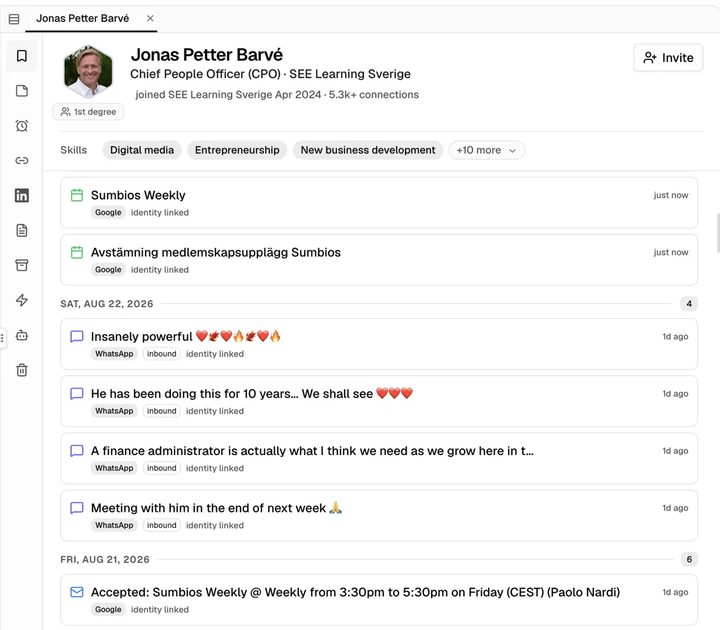
Task: Click Google tag on Accepted email card
Action: pyautogui.click(x=108, y=609)
